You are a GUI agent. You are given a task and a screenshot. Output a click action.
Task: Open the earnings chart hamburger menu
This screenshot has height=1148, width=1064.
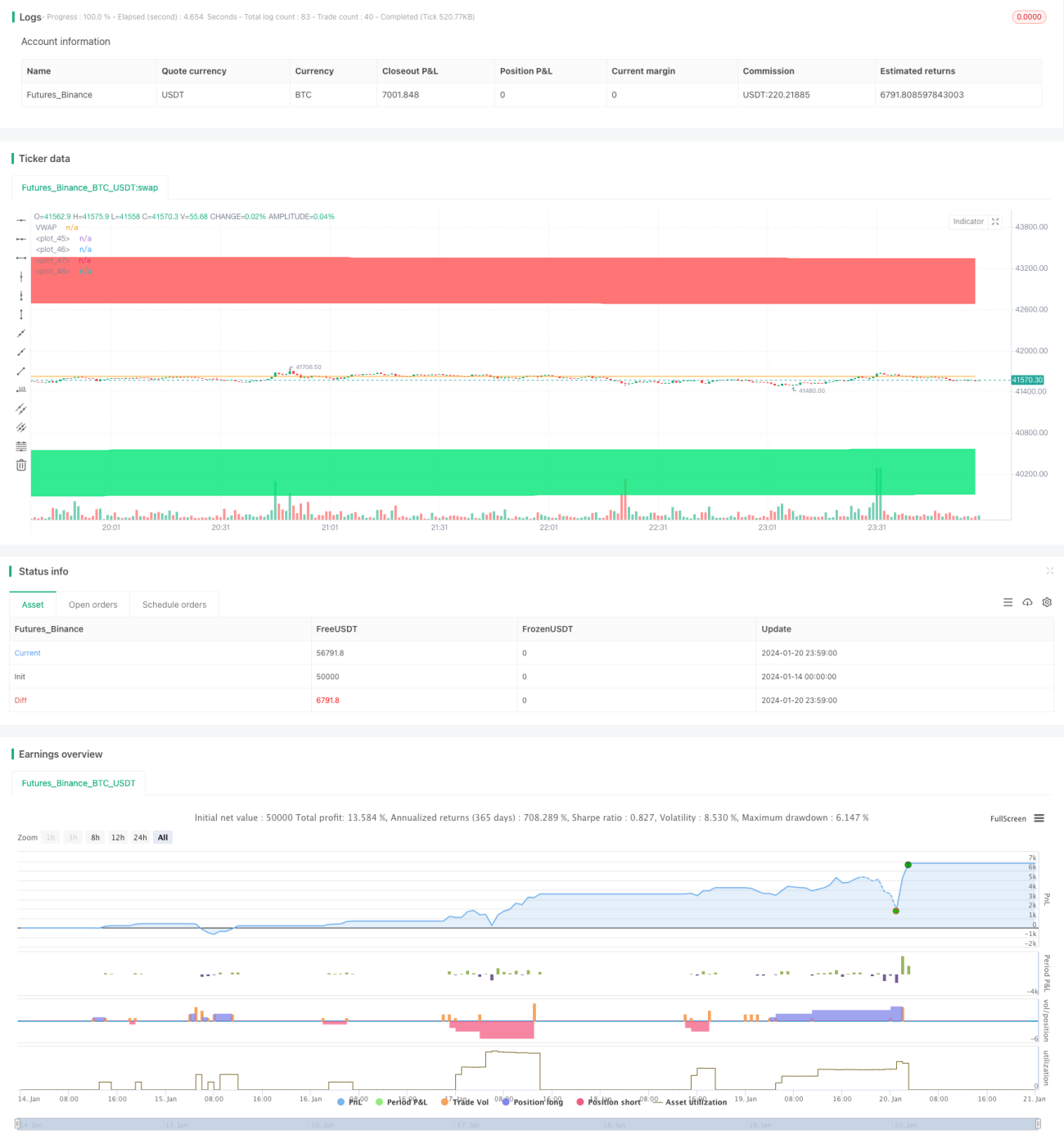pos(1039,818)
